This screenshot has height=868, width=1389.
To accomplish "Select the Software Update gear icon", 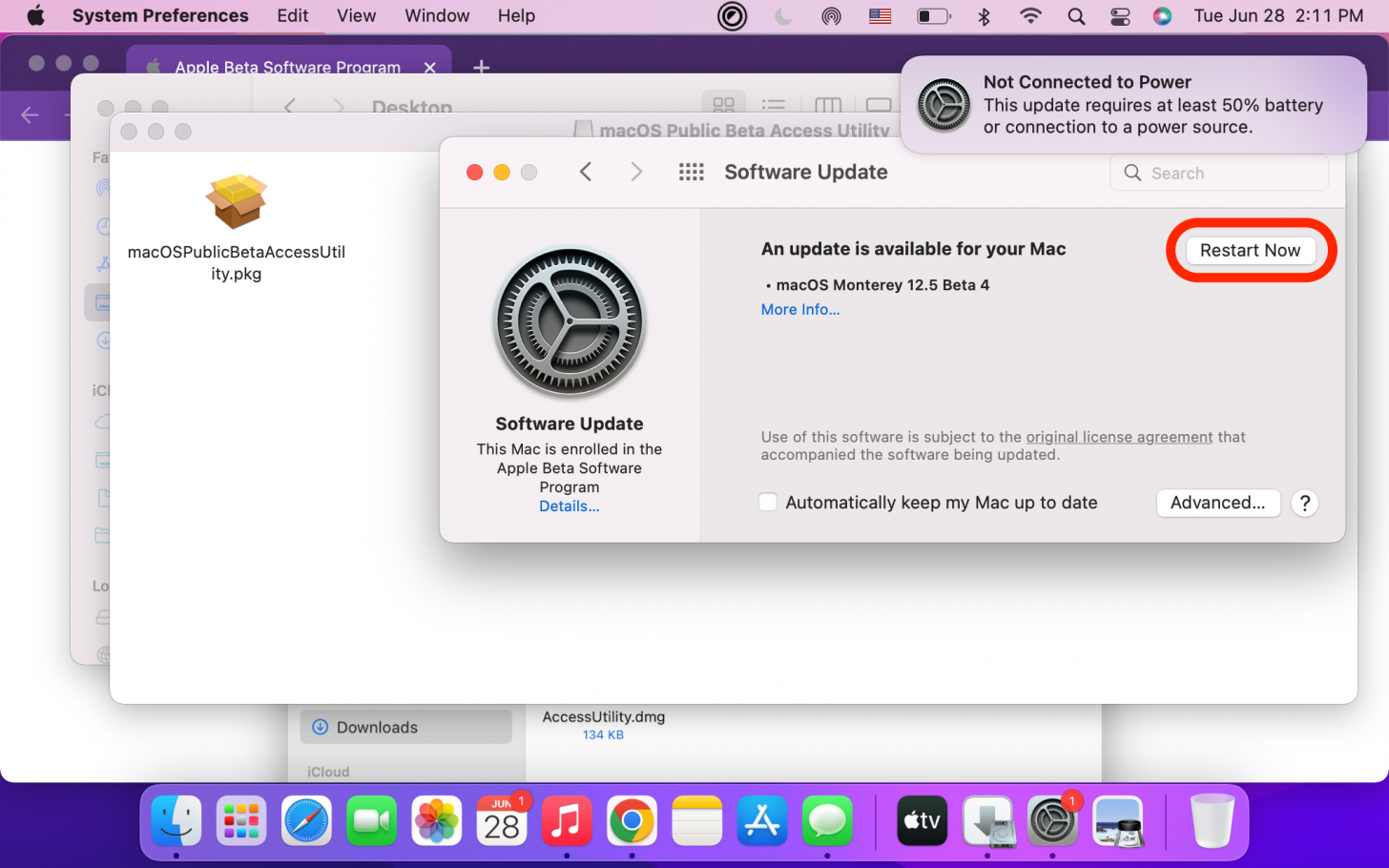I will tap(570, 322).
